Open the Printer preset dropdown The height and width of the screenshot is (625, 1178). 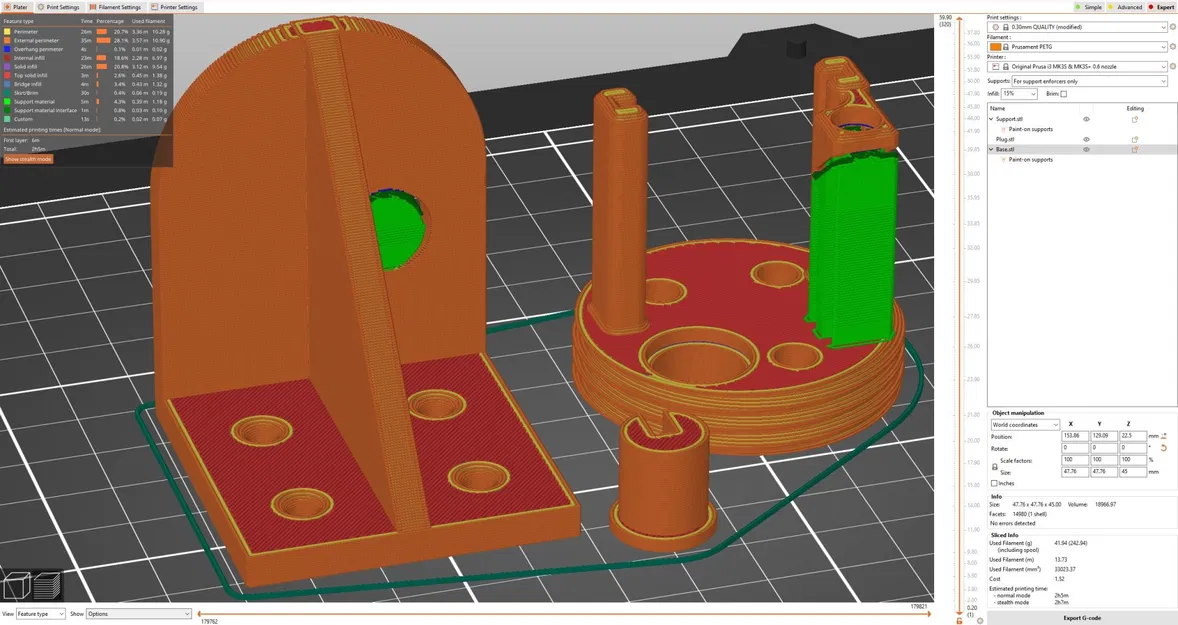1077,67
